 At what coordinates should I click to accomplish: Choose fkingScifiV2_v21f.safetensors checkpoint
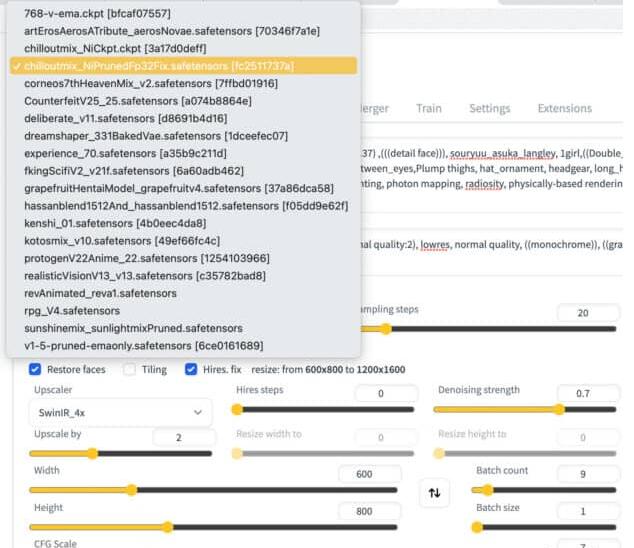pos(184,171)
